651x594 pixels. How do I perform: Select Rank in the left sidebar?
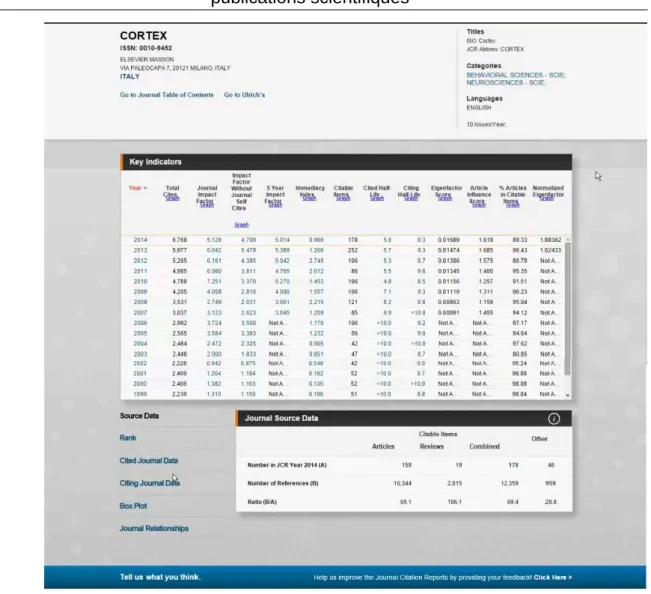click(x=128, y=438)
